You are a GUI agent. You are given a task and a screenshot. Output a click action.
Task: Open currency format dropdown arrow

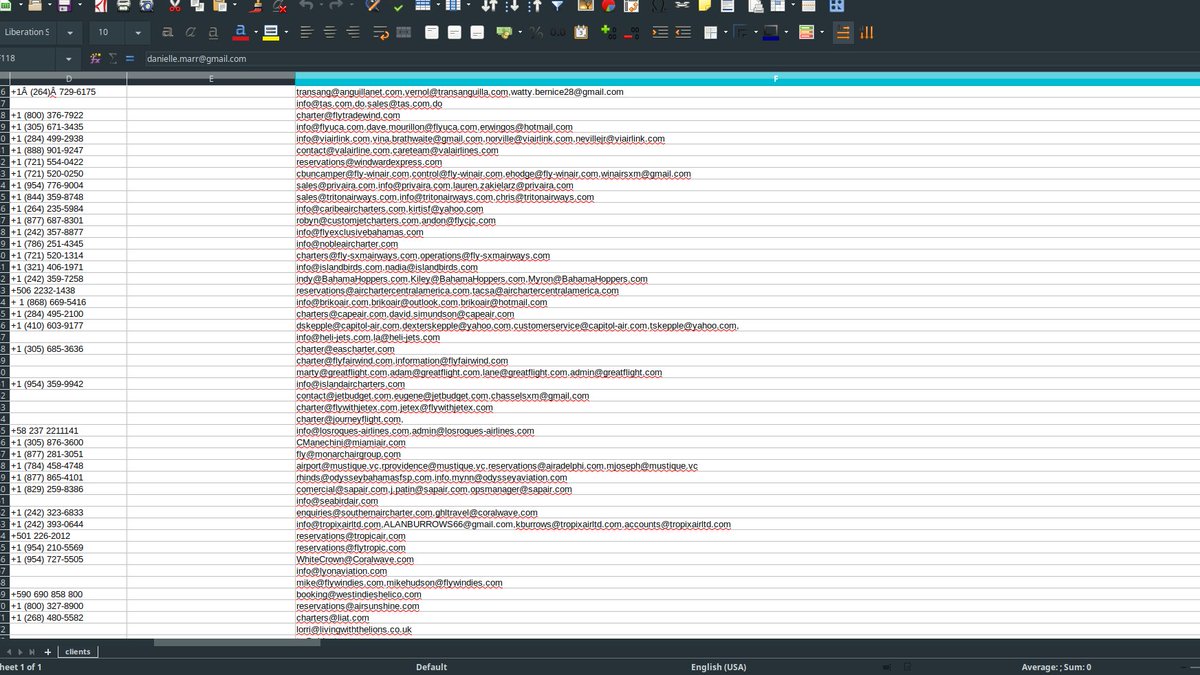tap(520, 32)
